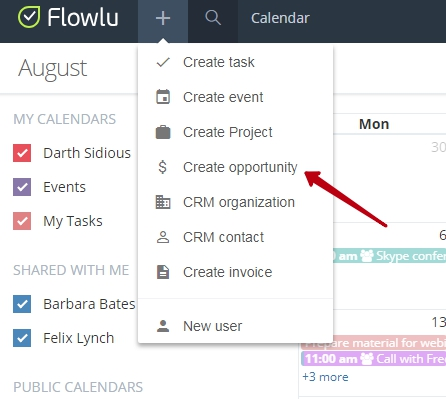Disable the My Tasks calendar checkbox
The width and height of the screenshot is (446, 399).
[x=22, y=221]
